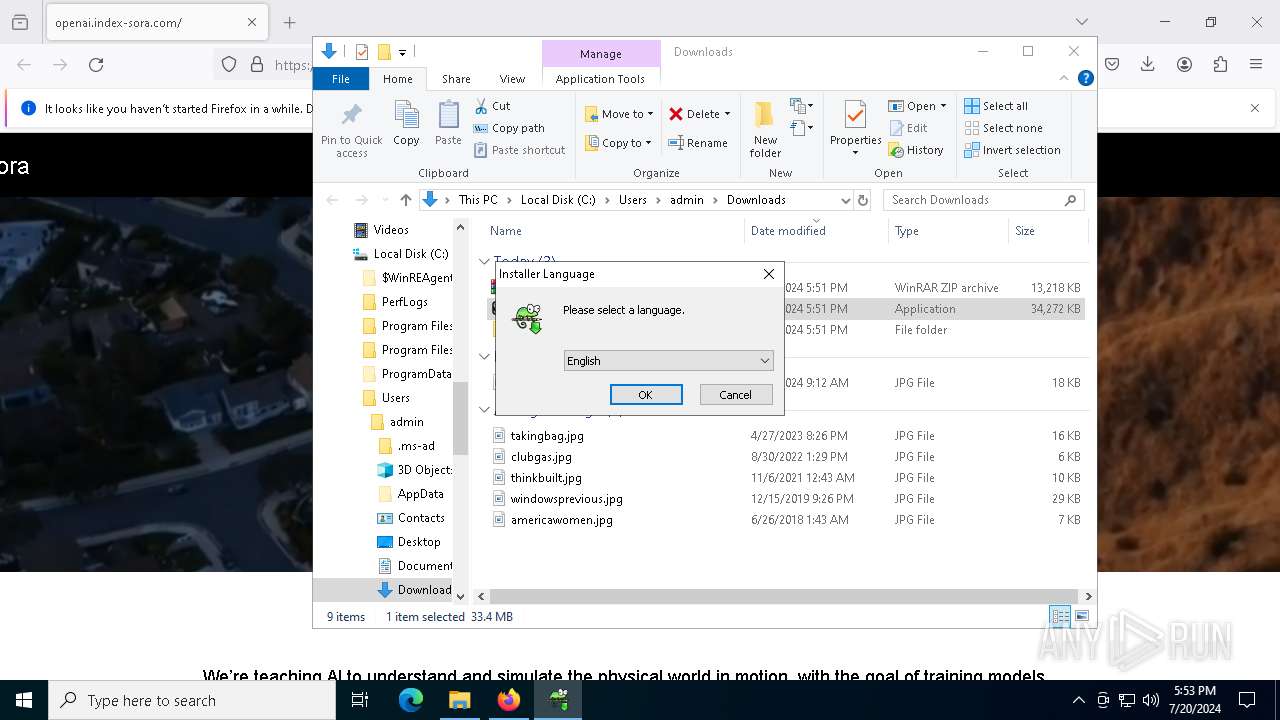
Task: Select americawomen.jpg file
Action: coord(561,520)
